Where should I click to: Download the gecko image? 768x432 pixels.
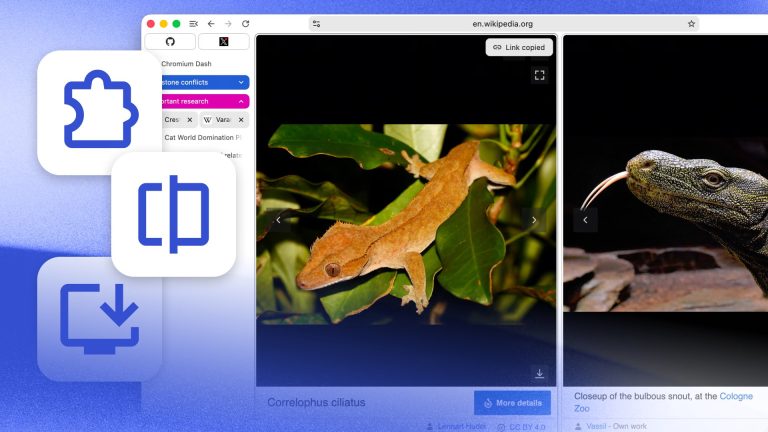539,373
